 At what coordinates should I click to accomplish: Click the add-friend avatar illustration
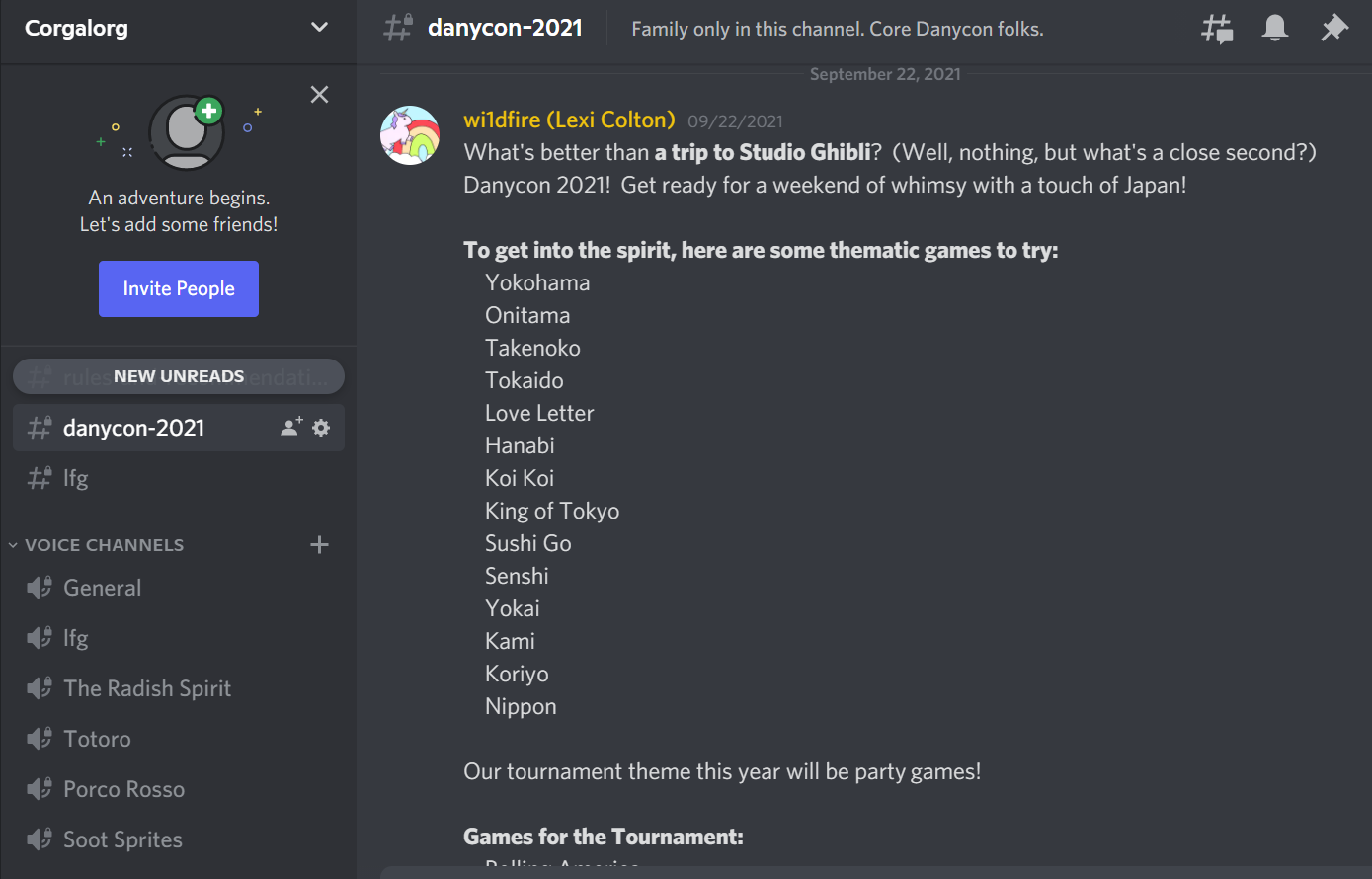(187, 132)
